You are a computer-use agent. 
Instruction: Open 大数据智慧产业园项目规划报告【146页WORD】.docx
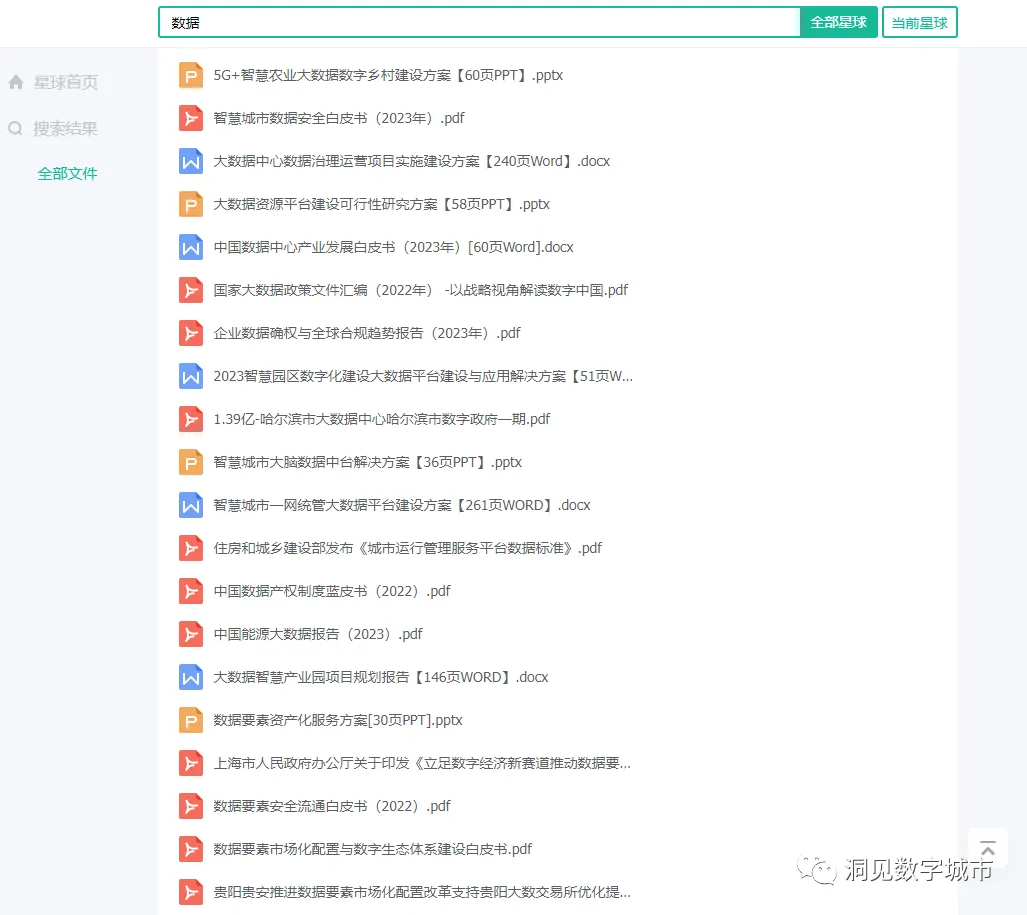click(x=381, y=677)
